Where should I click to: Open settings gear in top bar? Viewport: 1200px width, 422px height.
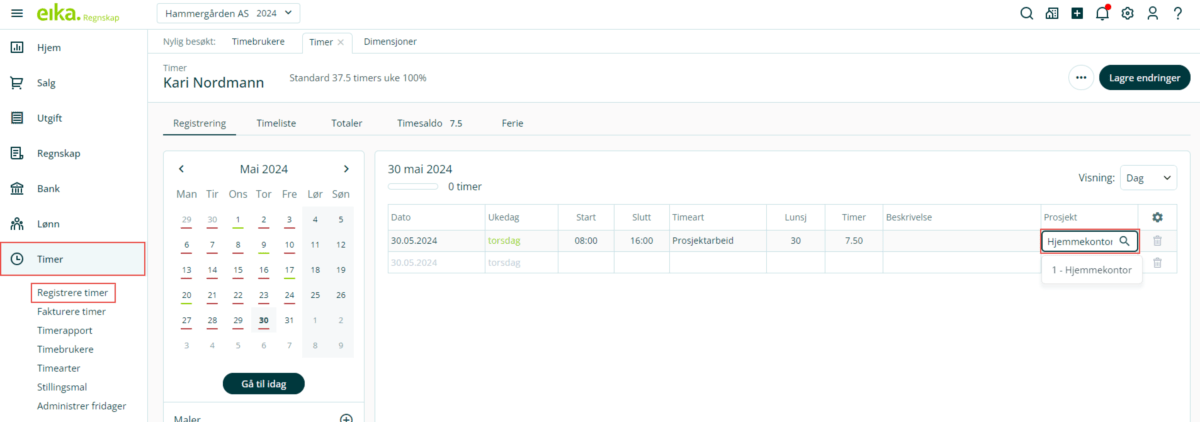click(1128, 13)
